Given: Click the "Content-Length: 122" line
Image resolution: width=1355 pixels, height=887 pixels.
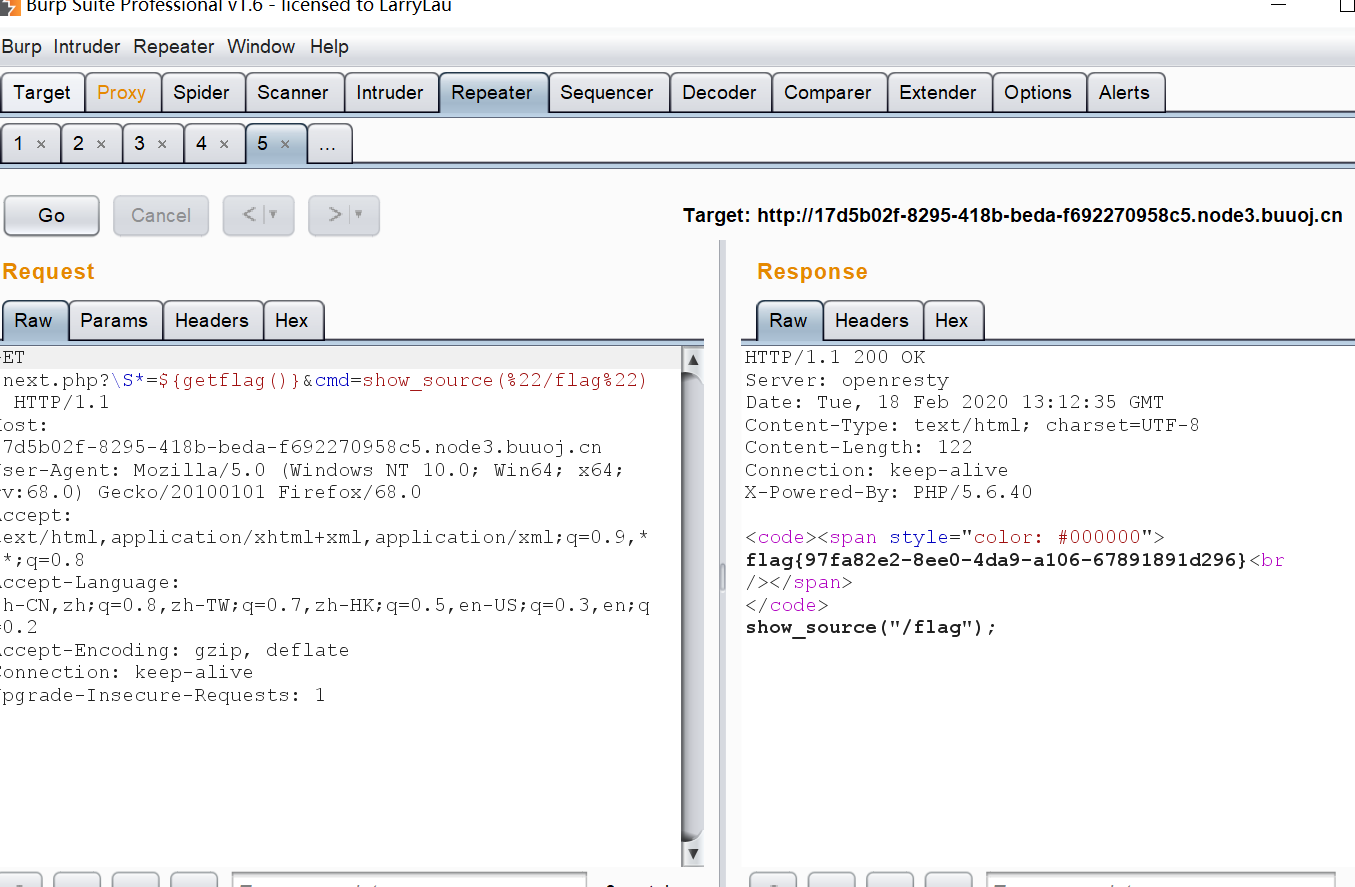Looking at the screenshot, I should [859, 448].
